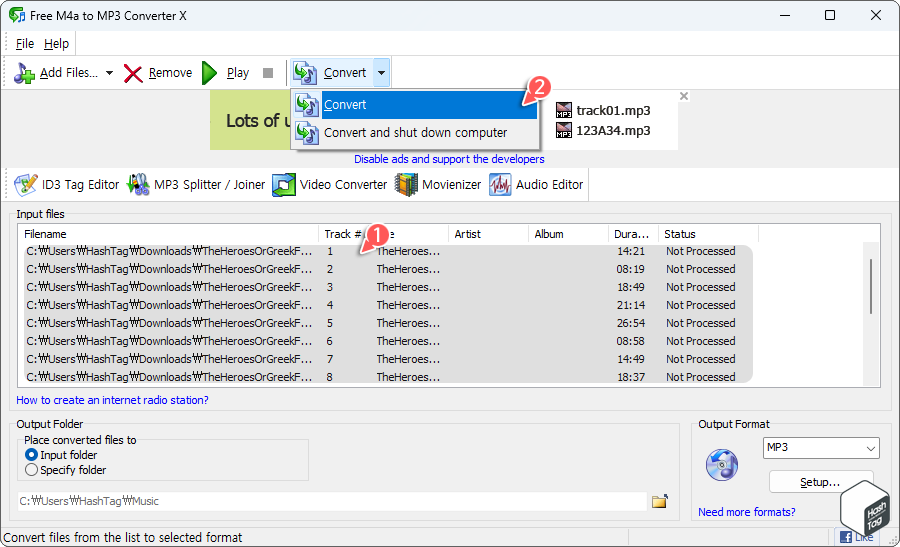Viewport: 900px width, 547px height.
Task: Open How to create an internet radio station link
Action: [x=112, y=400]
